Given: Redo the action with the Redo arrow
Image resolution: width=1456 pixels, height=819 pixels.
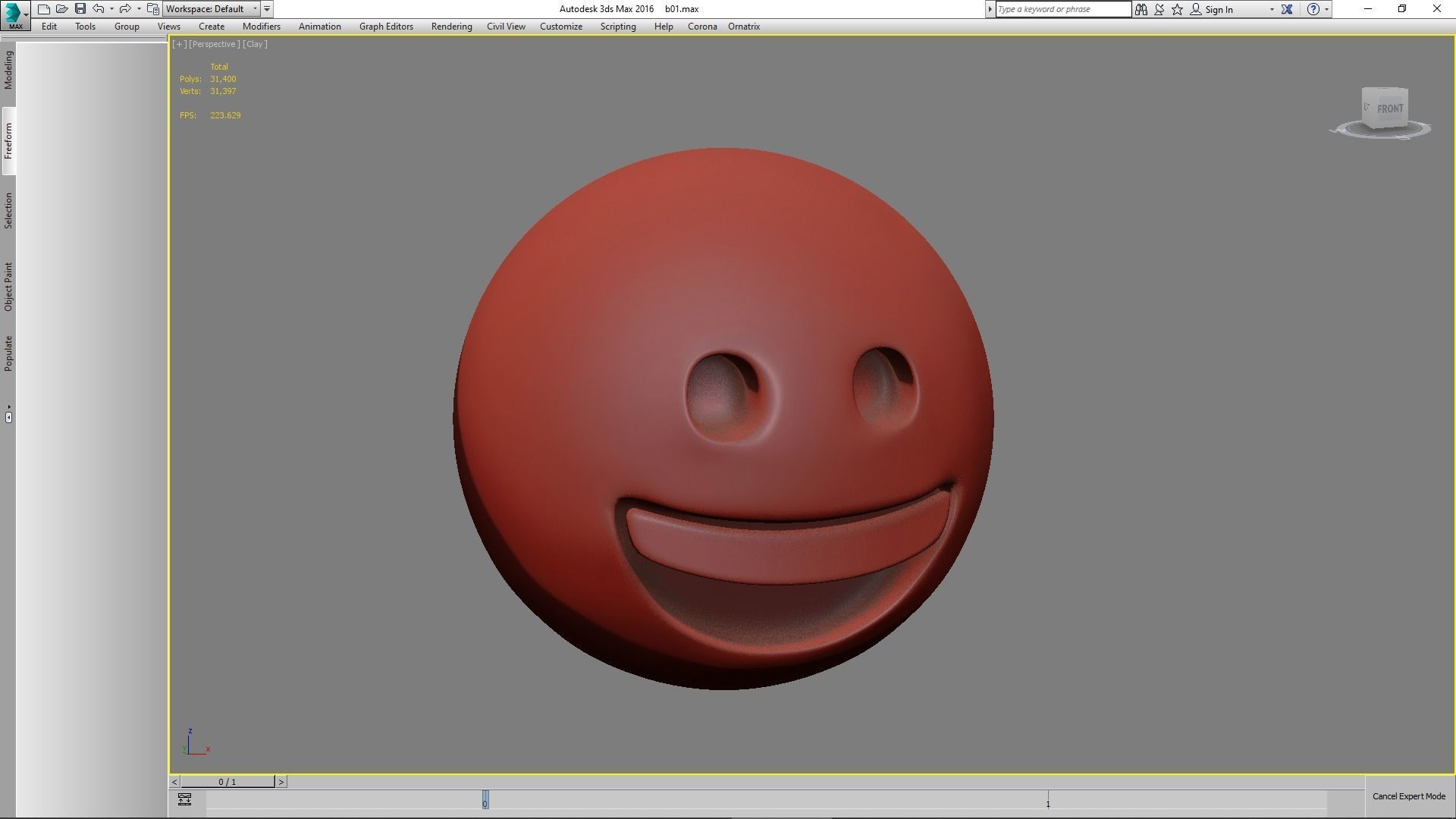Looking at the screenshot, I should click(x=125, y=9).
